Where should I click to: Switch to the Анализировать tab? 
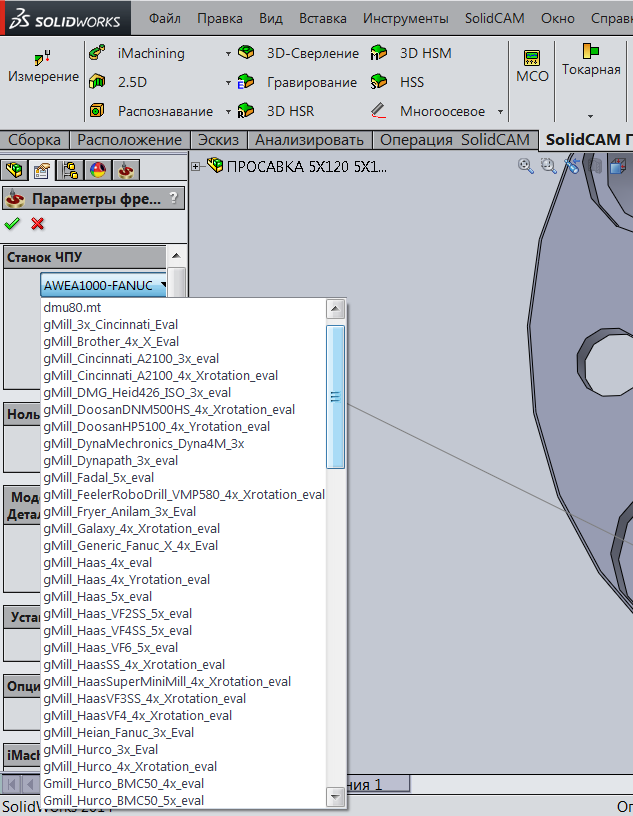309,140
